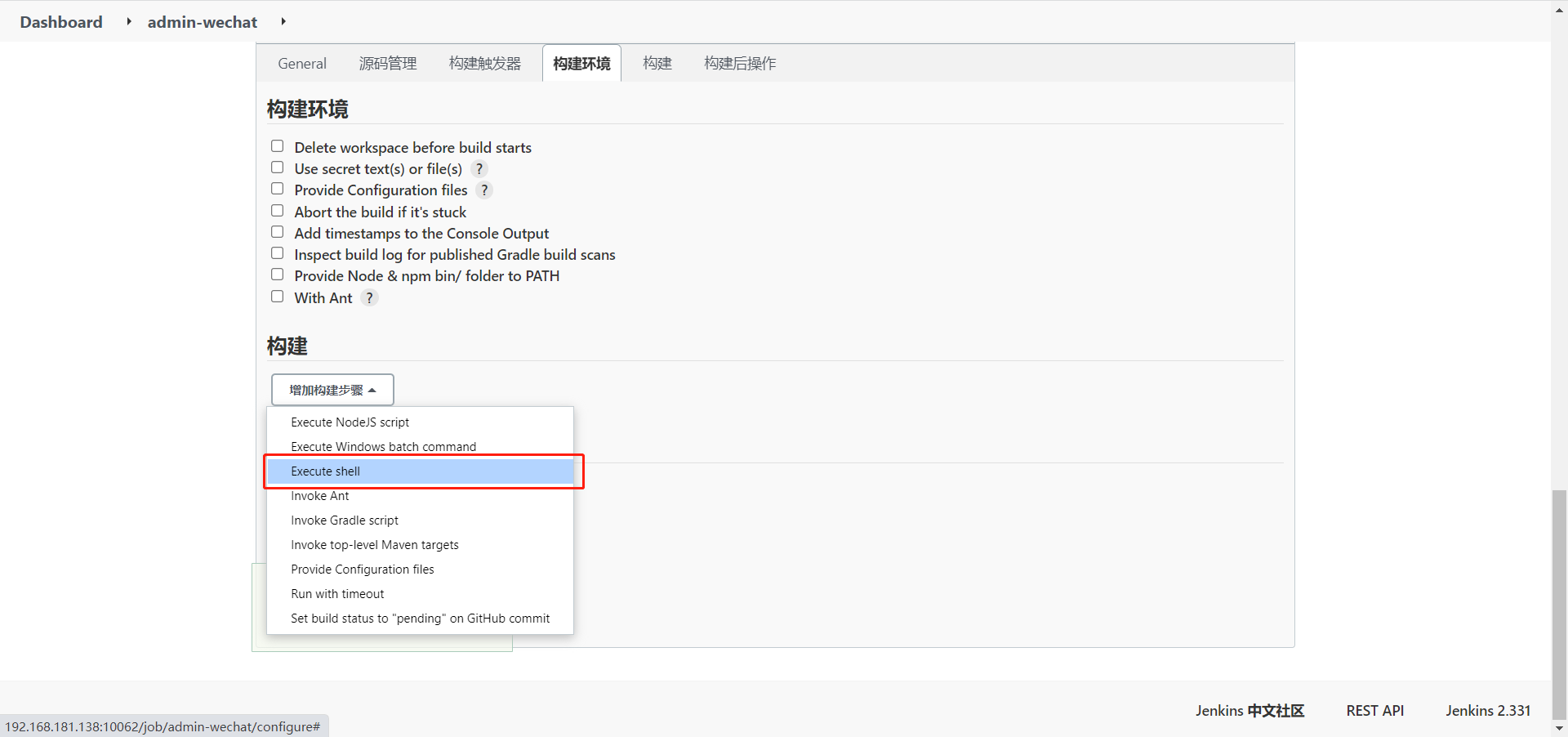Collapse the 增加构建步骤 dropdown
The width and height of the screenshot is (1568, 737).
click(332, 390)
